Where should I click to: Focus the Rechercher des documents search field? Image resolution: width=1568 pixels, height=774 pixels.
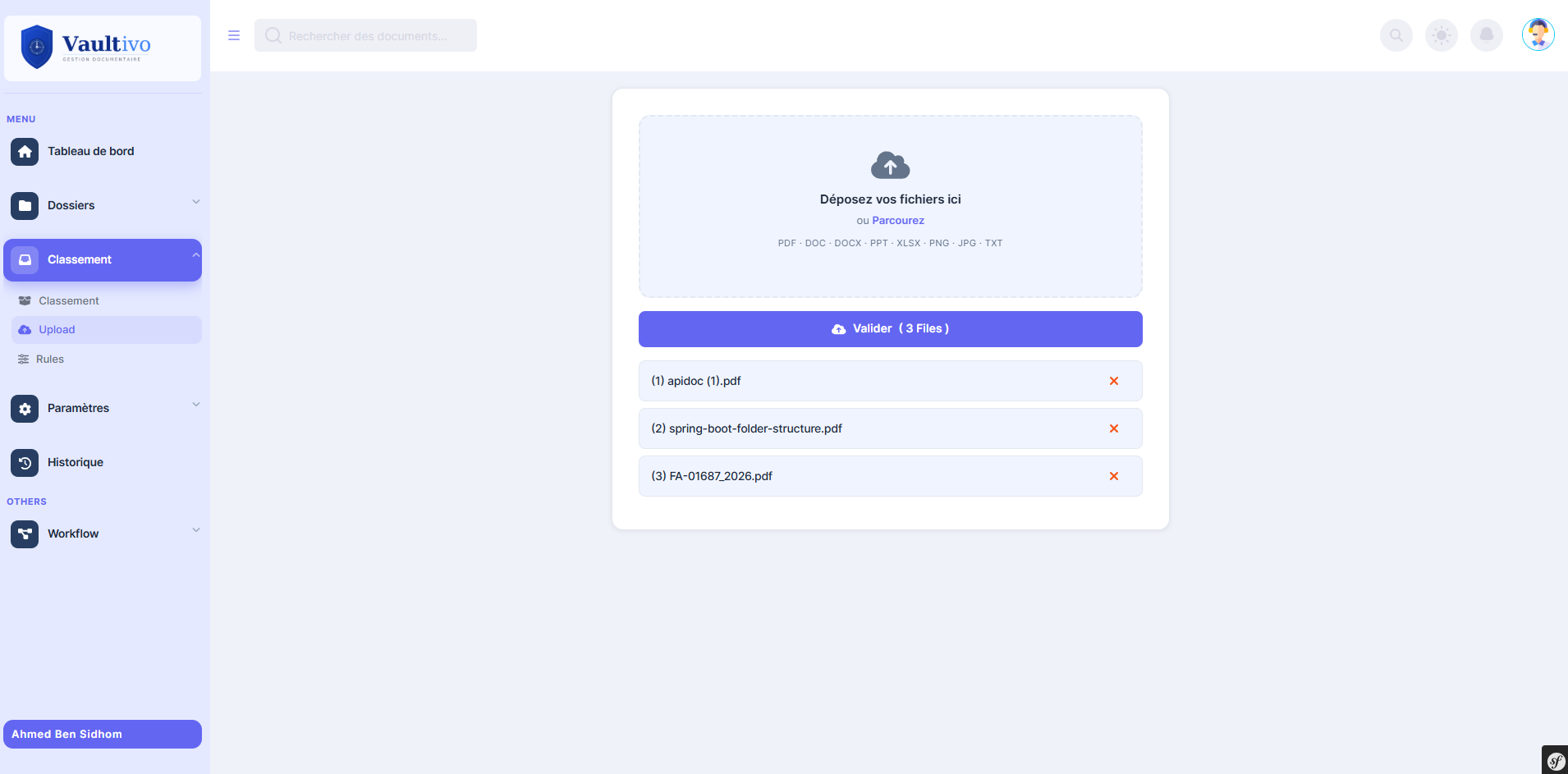pos(365,35)
